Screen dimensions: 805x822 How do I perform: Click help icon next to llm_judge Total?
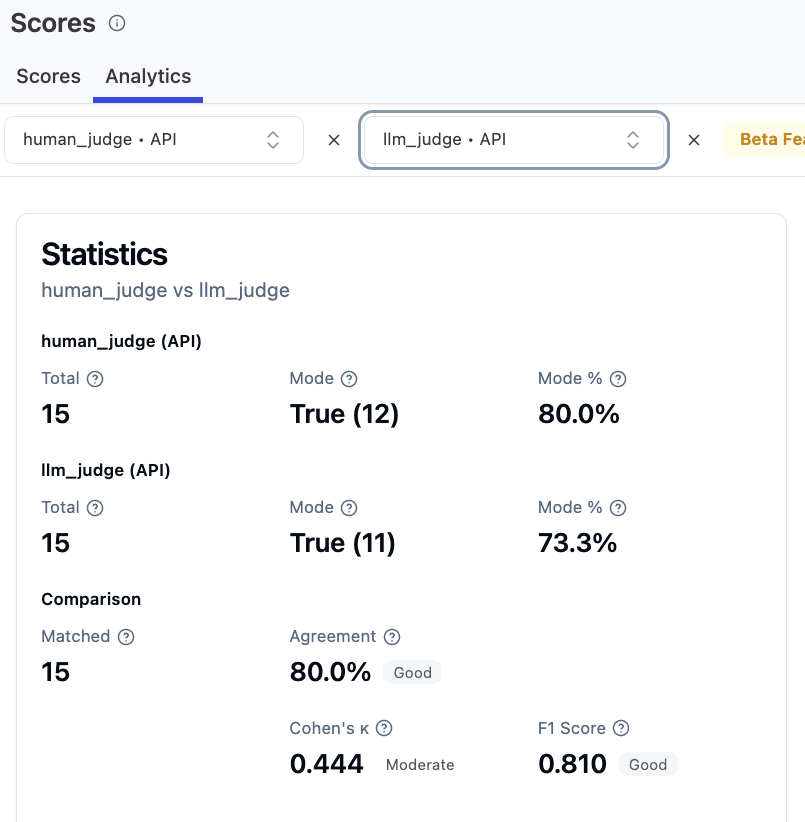point(95,508)
